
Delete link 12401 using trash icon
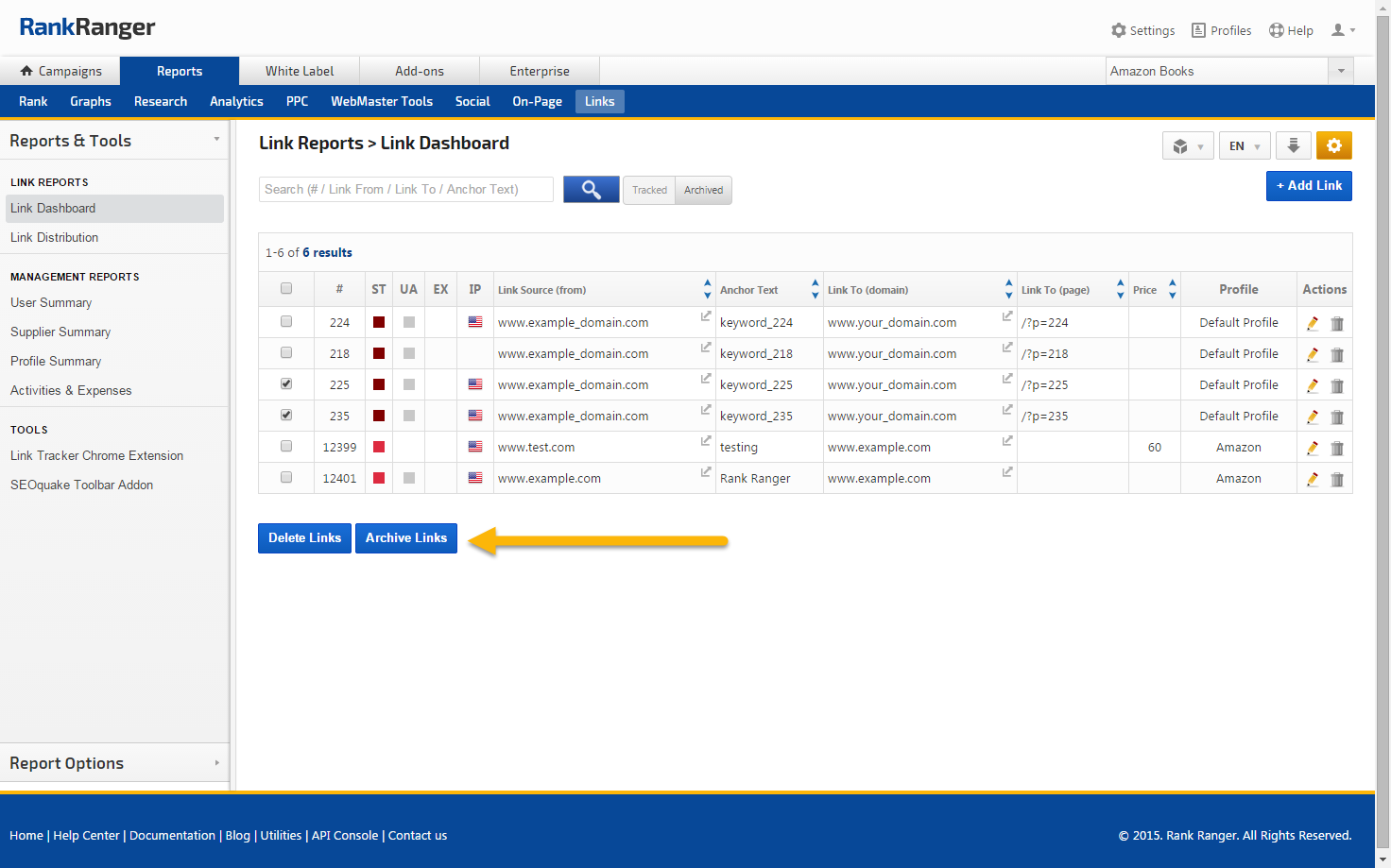tap(1337, 480)
